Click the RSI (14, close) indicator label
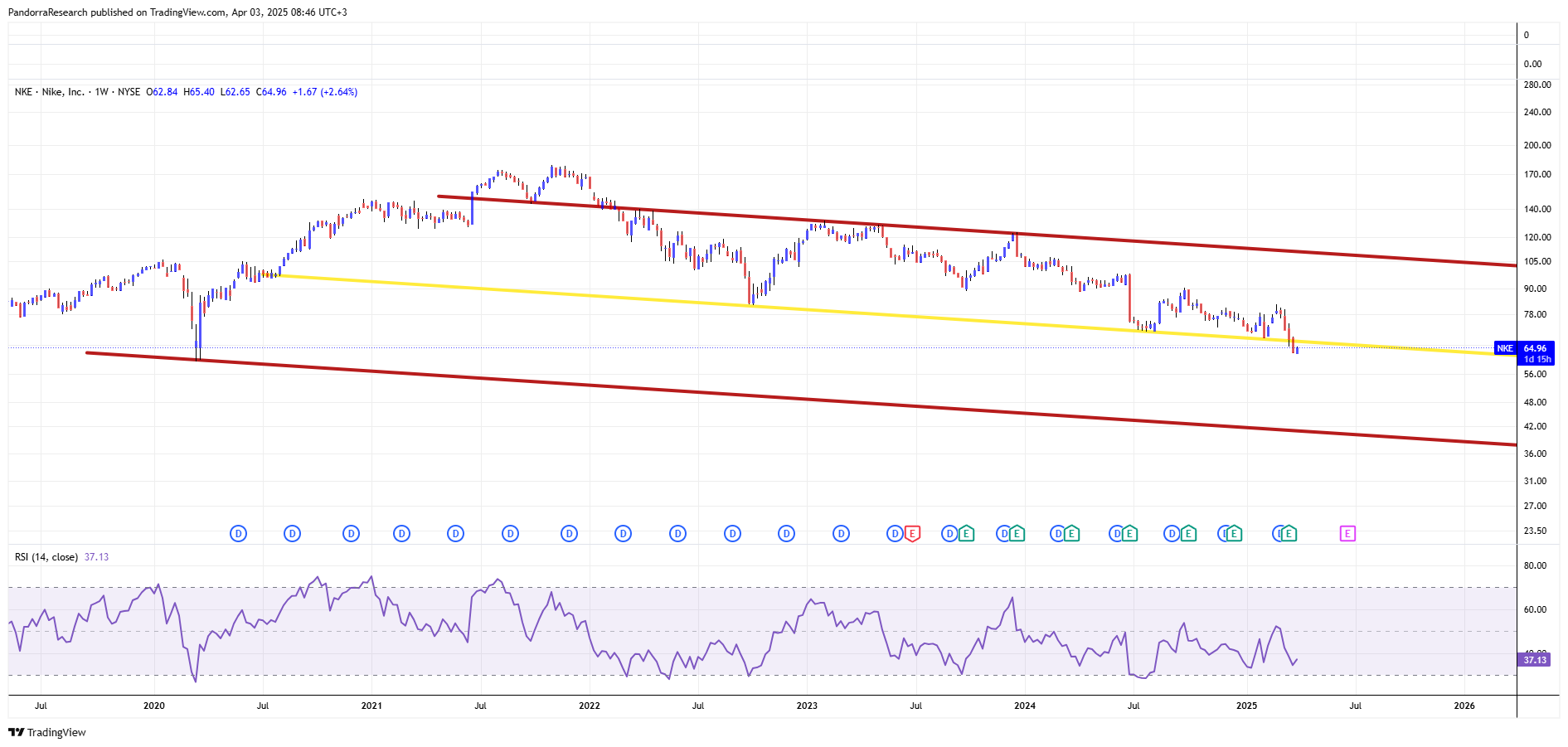1568x747 pixels. (x=46, y=557)
